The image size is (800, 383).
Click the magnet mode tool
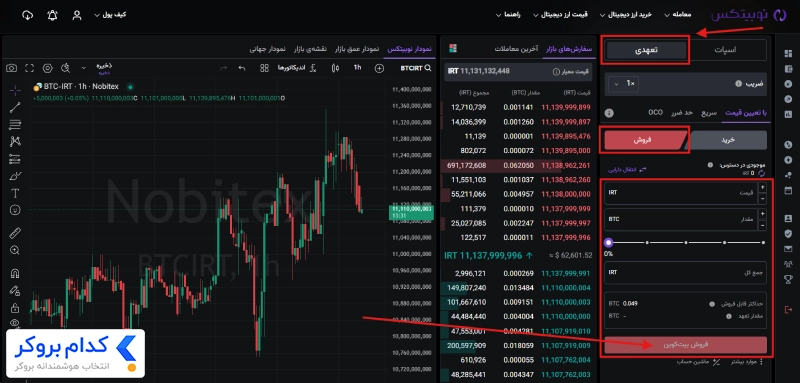(15, 274)
